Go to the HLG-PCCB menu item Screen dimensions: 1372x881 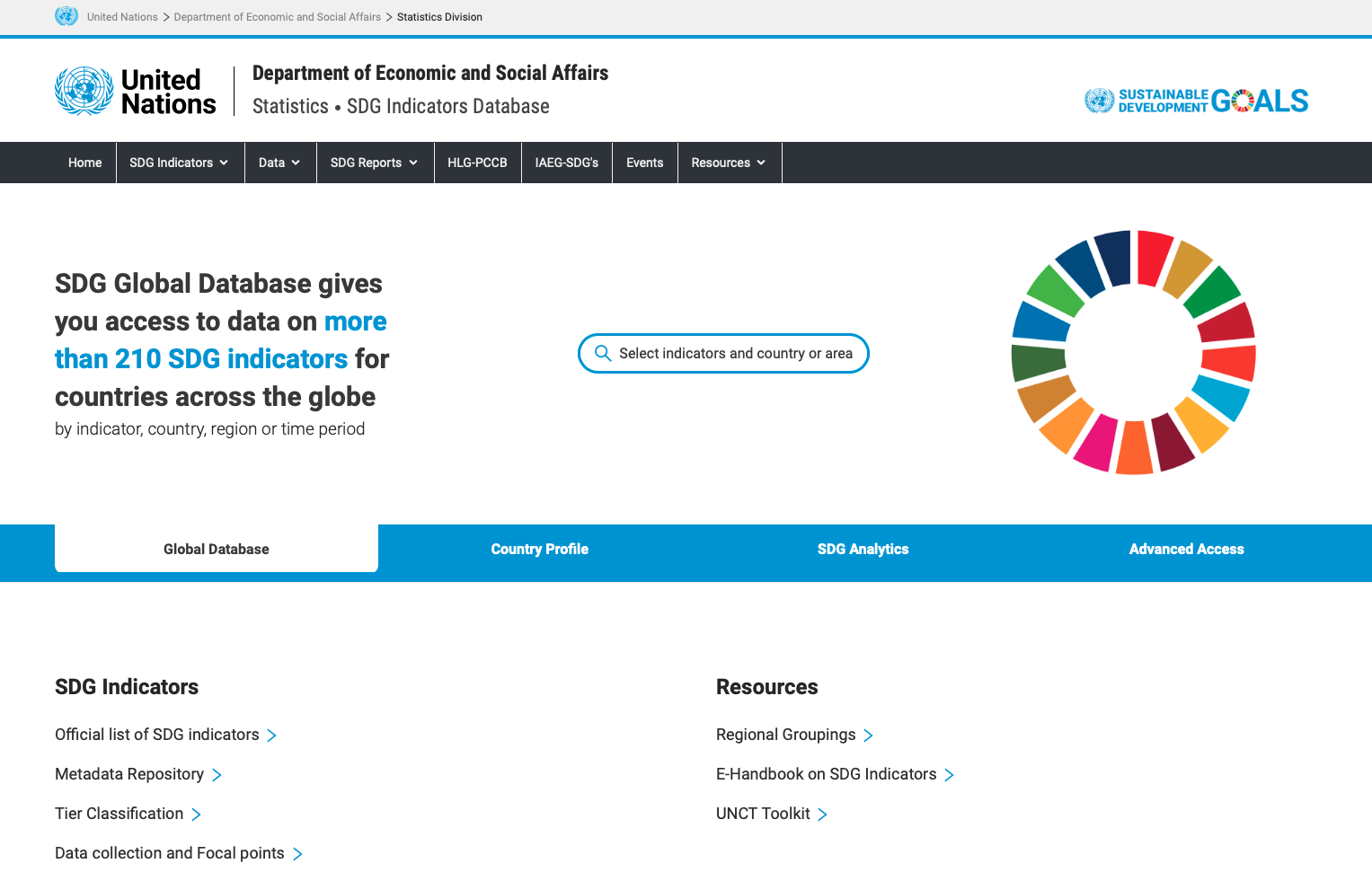pyautogui.click(x=478, y=163)
